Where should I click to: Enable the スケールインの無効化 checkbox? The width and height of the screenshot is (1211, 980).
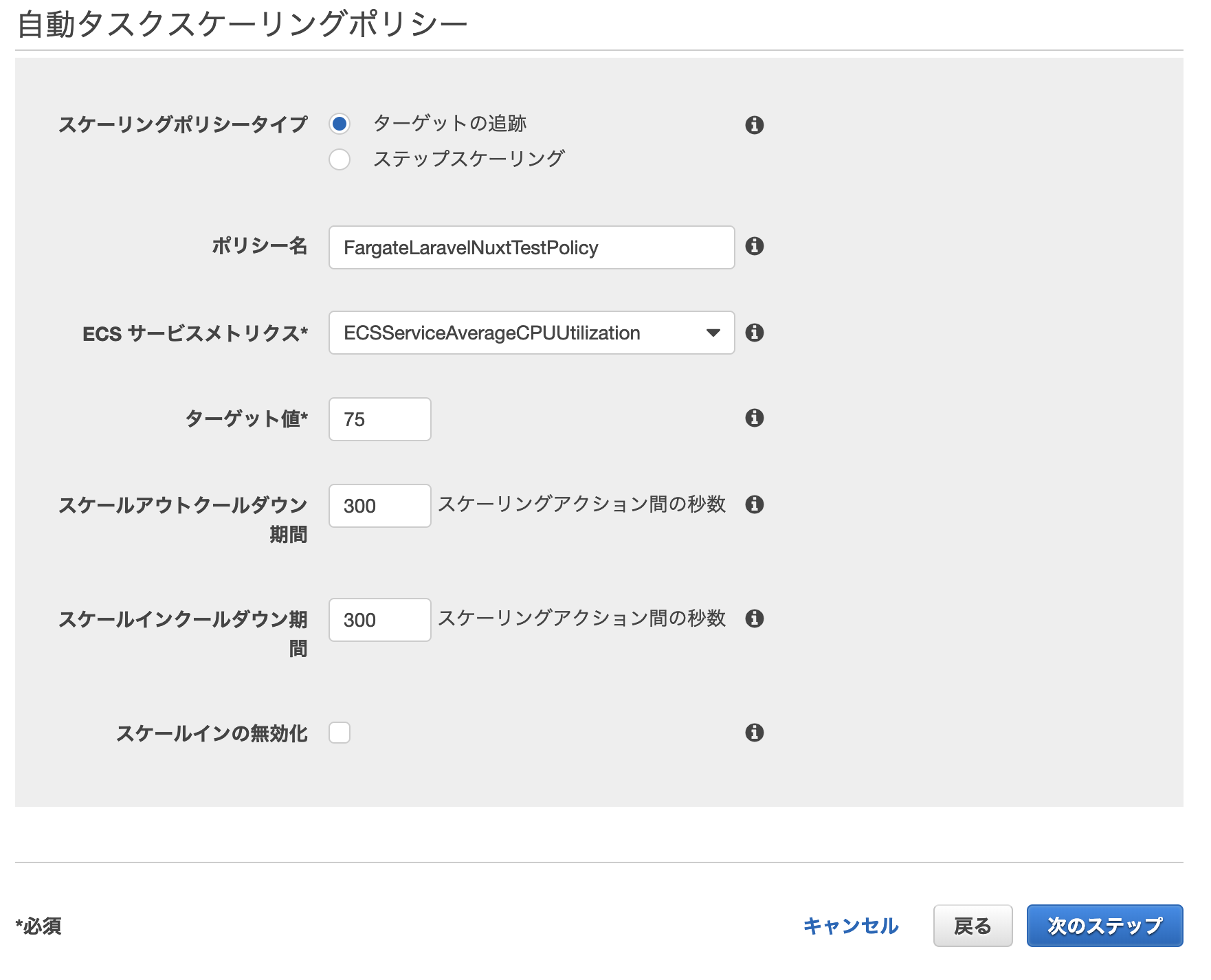pos(340,733)
